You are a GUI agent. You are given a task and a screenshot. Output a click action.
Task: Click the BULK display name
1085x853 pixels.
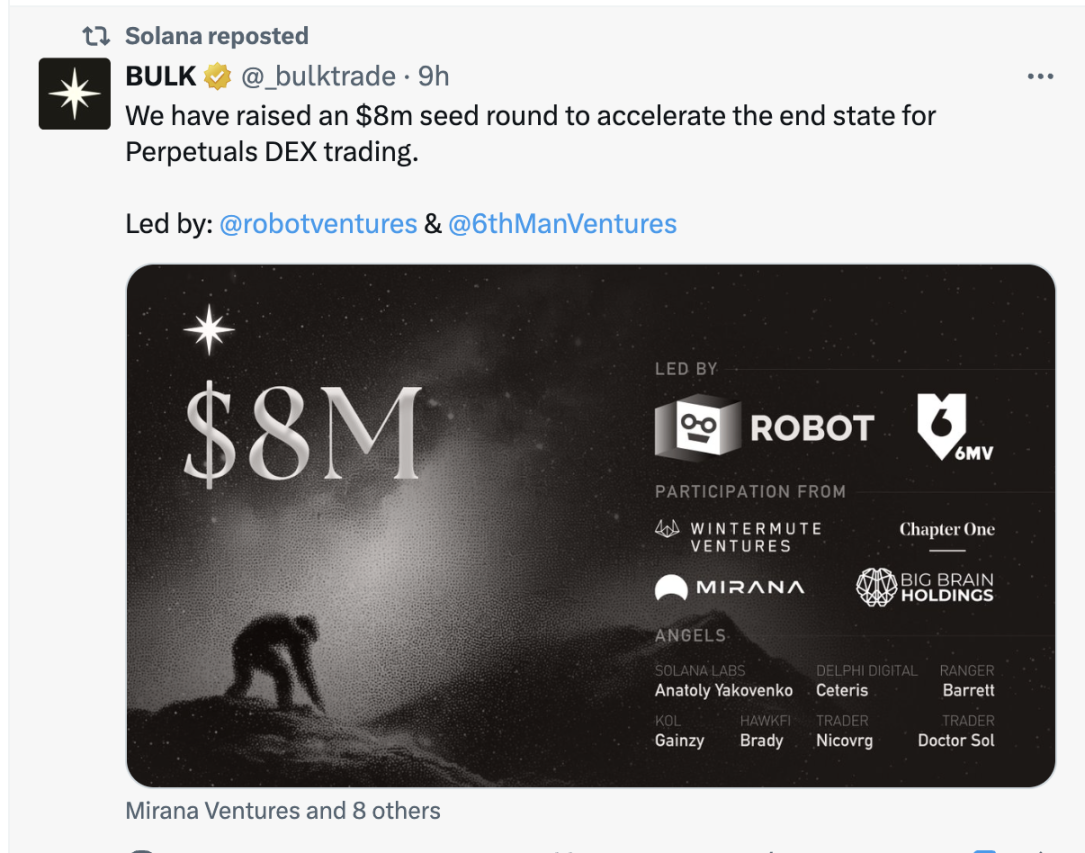point(161,76)
